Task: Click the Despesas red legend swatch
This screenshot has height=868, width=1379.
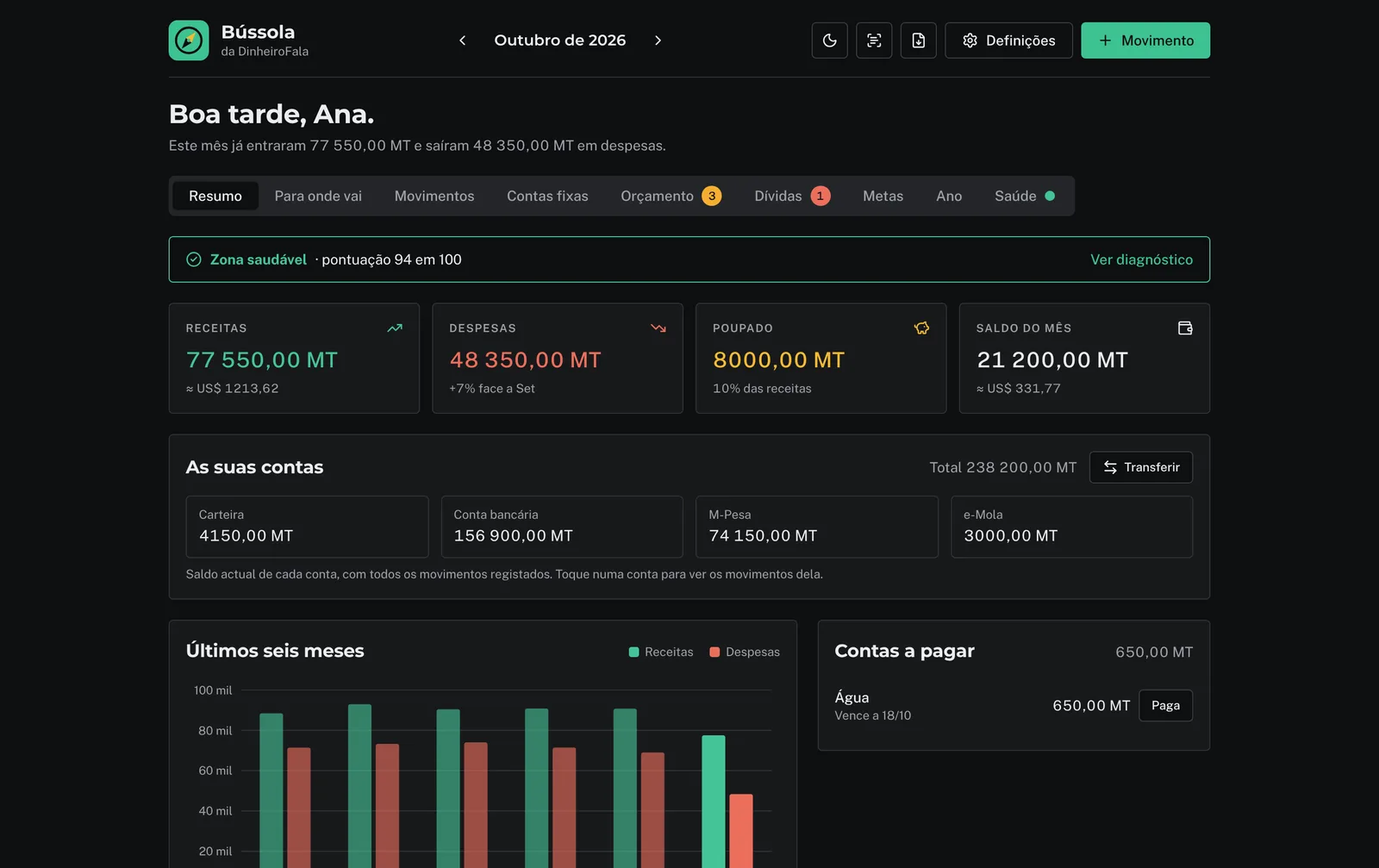Action: [x=714, y=653]
